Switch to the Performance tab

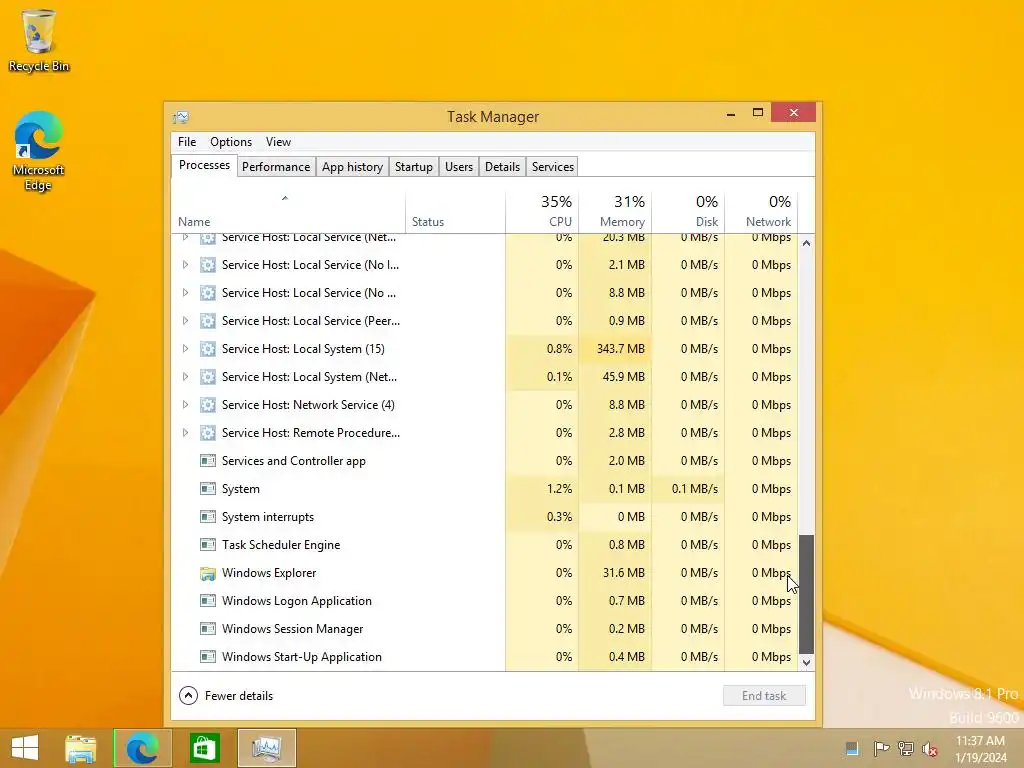[276, 167]
